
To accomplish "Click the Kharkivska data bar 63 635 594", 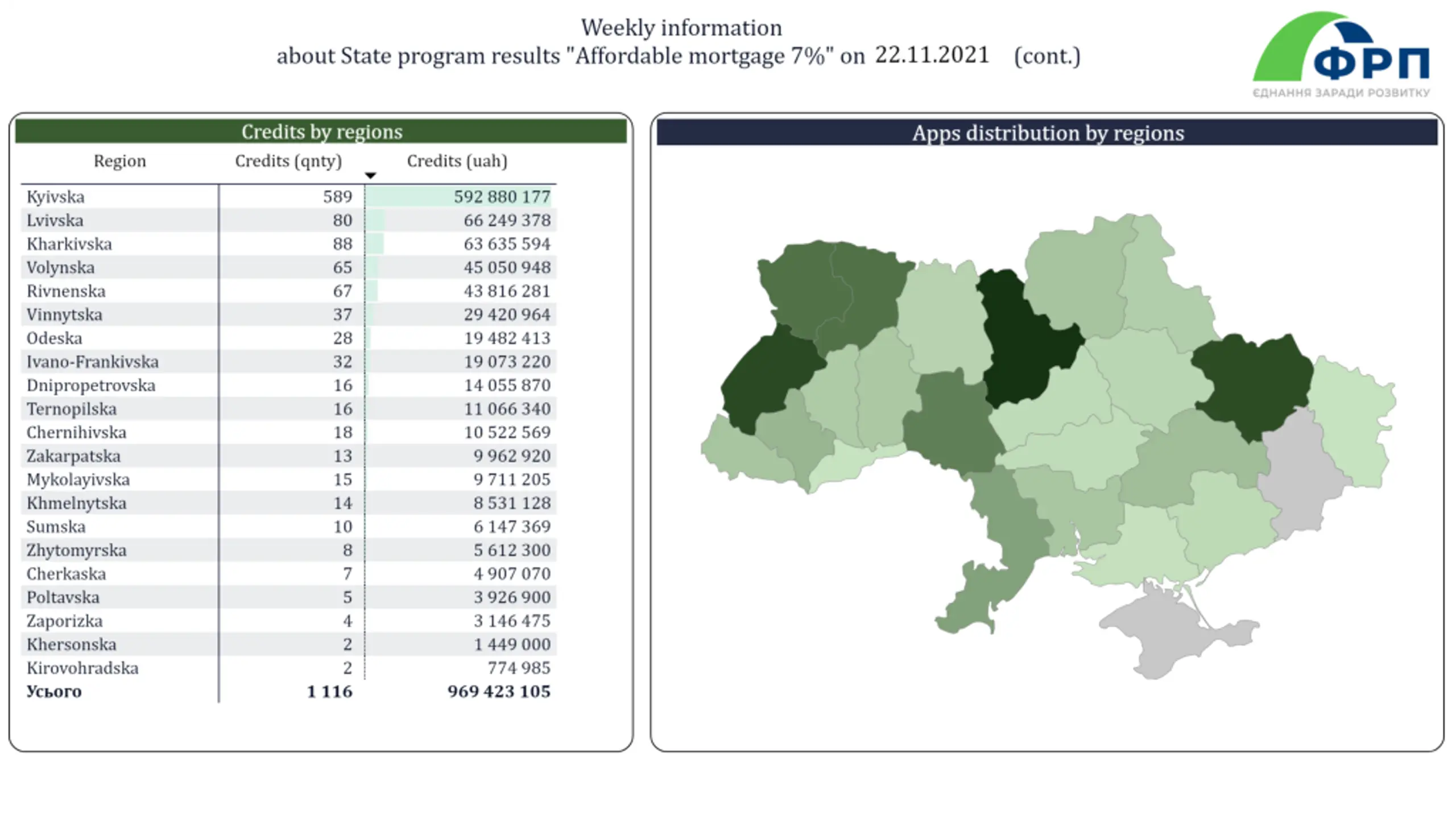I will [374, 244].
